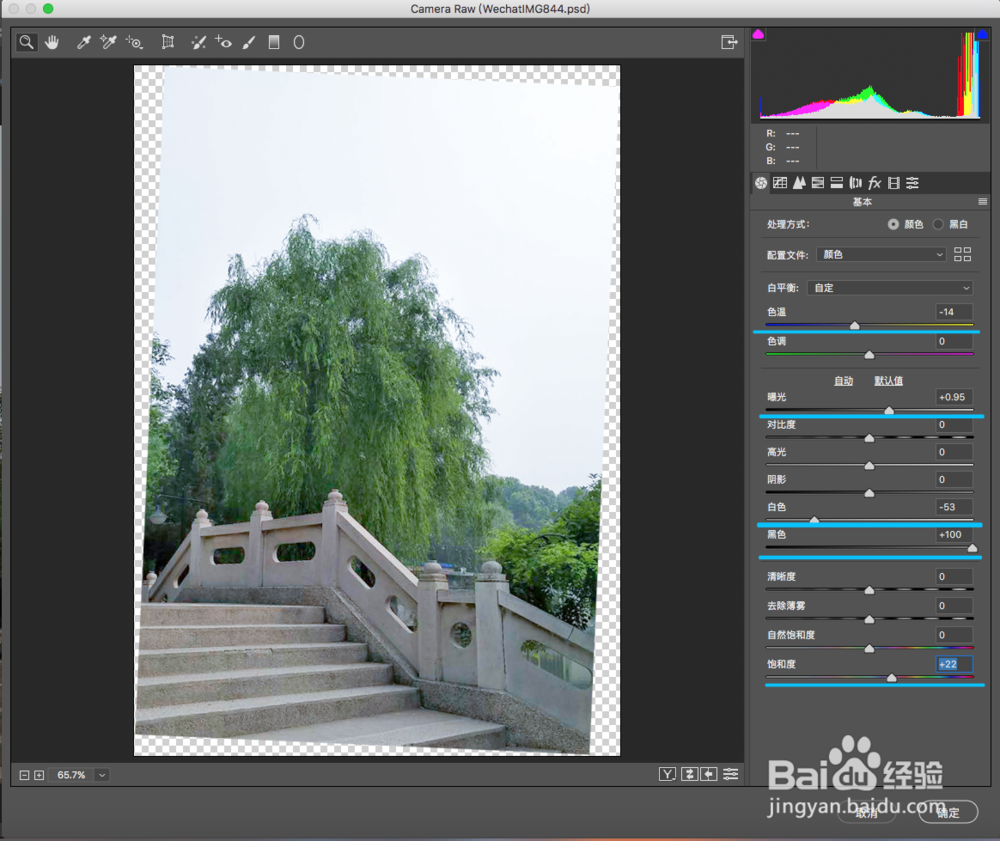The width and height of the screenshot is (1000, 841).
Task: Open the 白平衡 dropdown menu
Action: (x=890, y=287)
